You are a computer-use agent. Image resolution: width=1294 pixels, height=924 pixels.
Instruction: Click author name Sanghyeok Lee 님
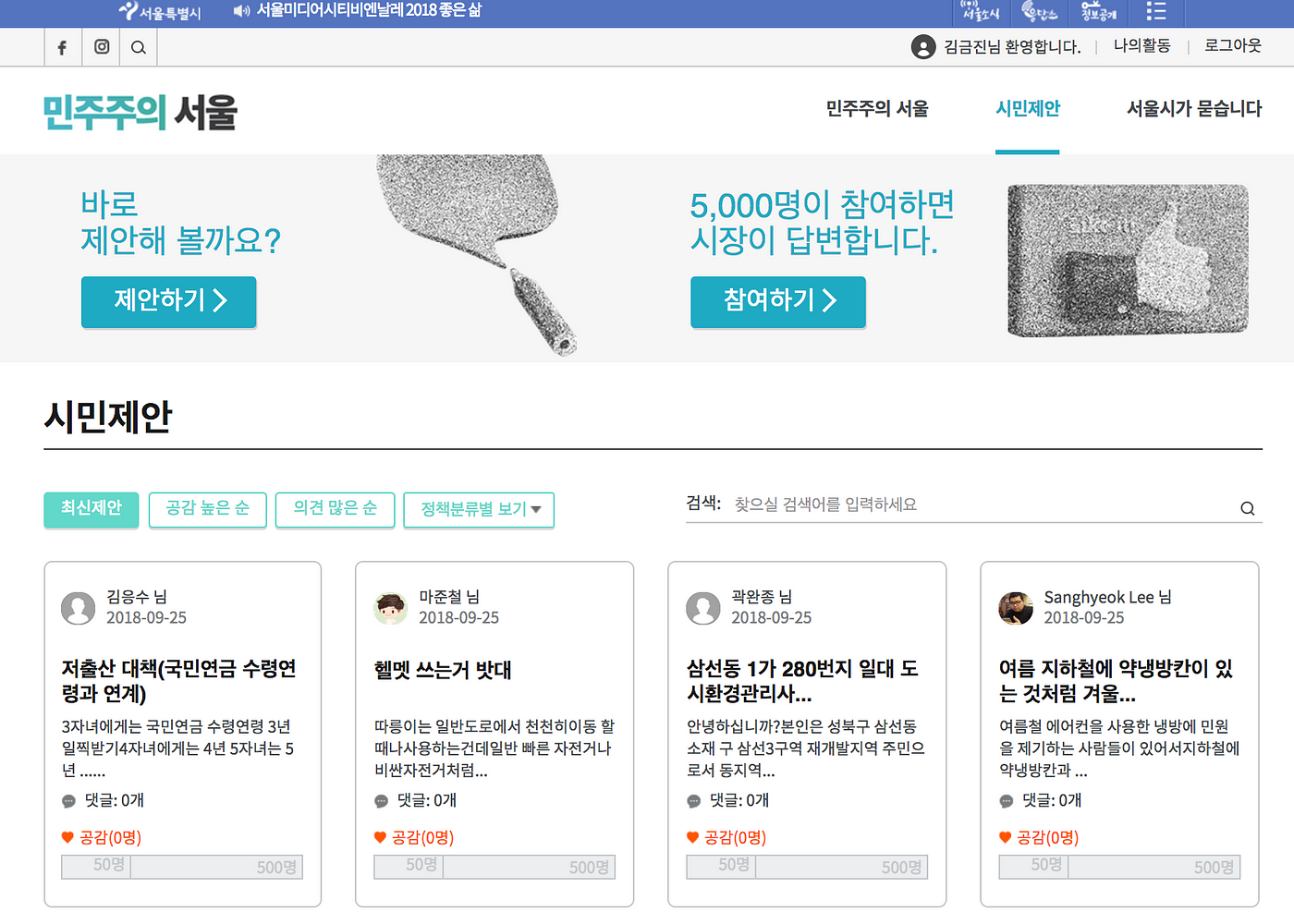tap(1108, 597)
